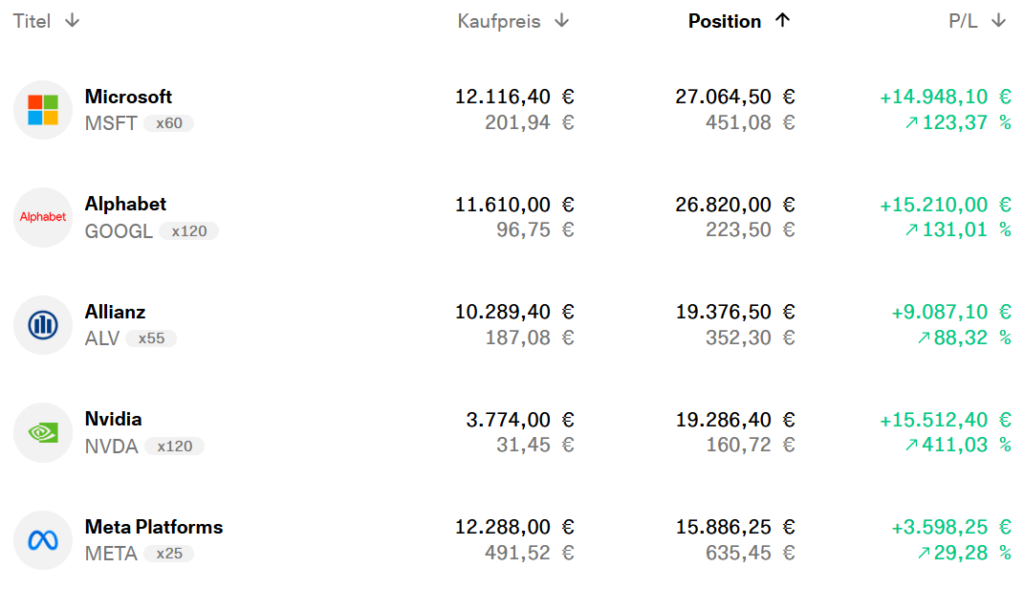
Task: Click the x55 quantity badge for ALV
Action: (151, 339)
